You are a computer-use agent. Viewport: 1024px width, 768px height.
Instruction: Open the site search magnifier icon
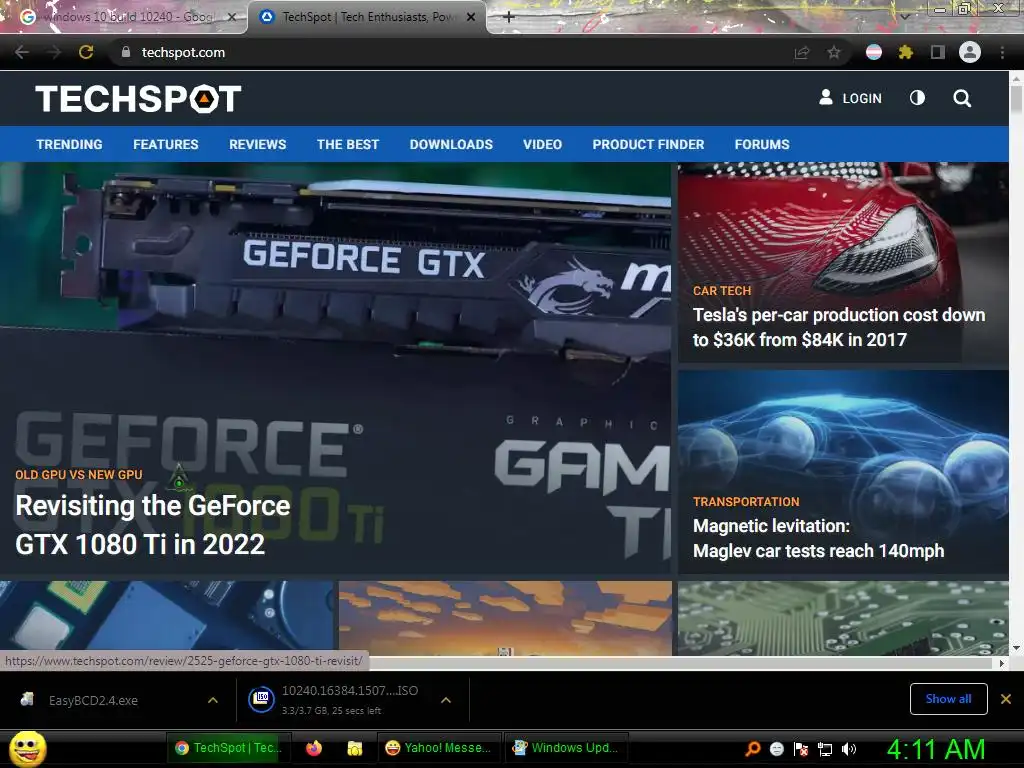coord(962,98)
